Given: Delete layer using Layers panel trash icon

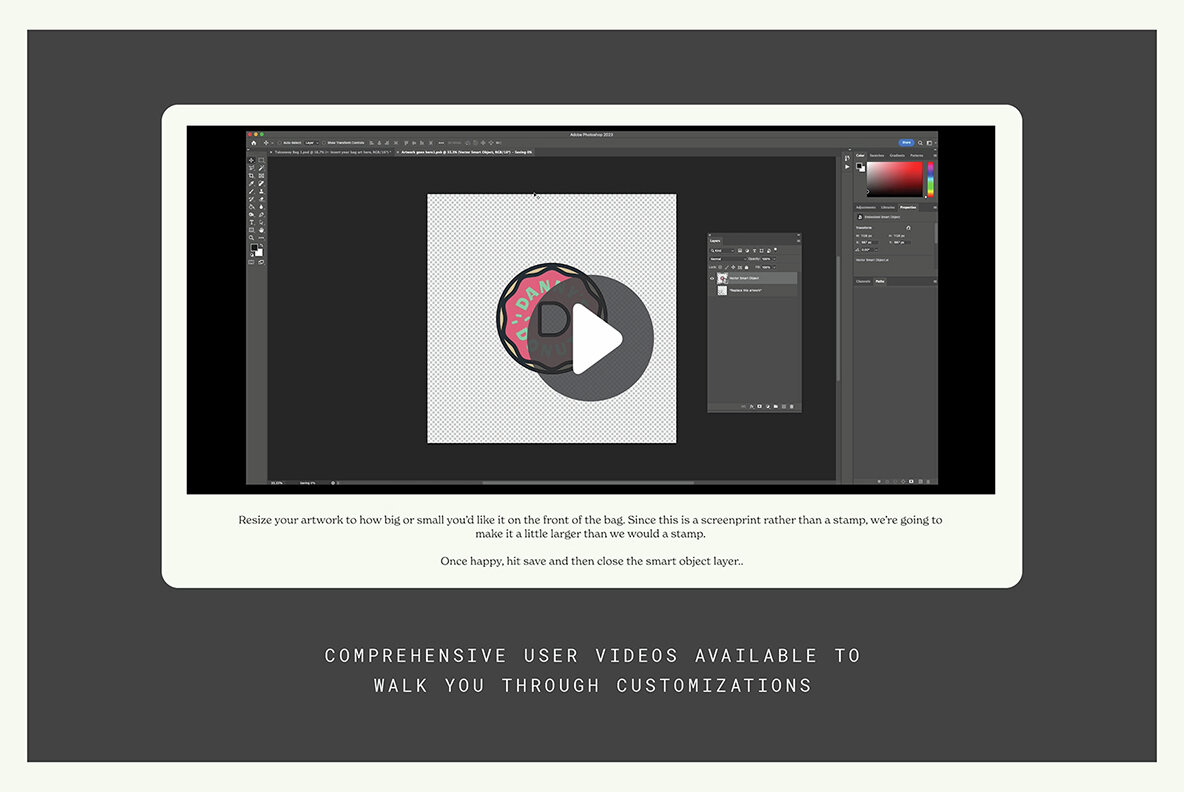Looking at the screenshot, I should pos(794,406).
